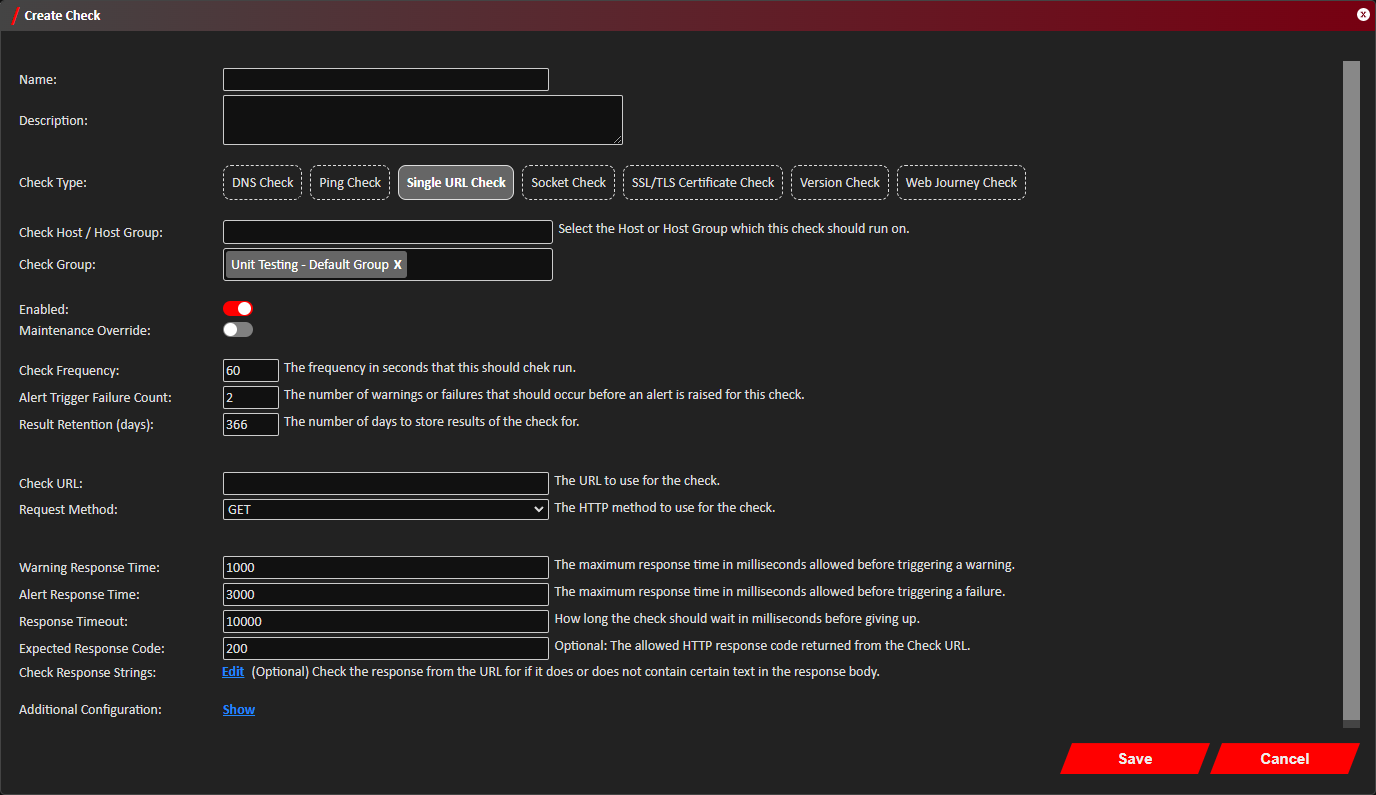
Task: Select the Single URL Check type
Action: click(x=456, y=183)
